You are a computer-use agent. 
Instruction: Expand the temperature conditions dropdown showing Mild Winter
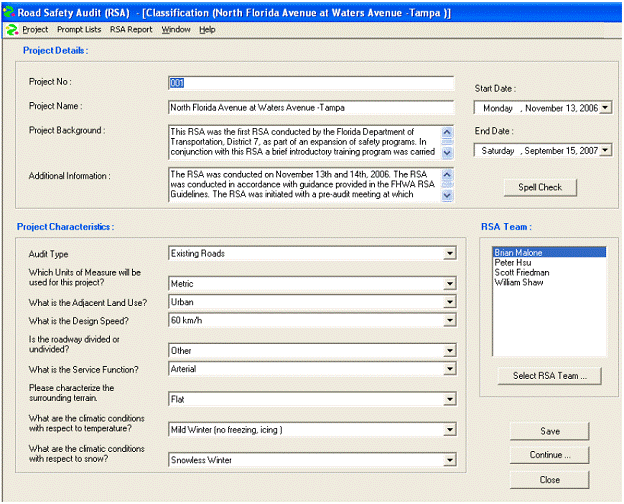click(450, 430)
